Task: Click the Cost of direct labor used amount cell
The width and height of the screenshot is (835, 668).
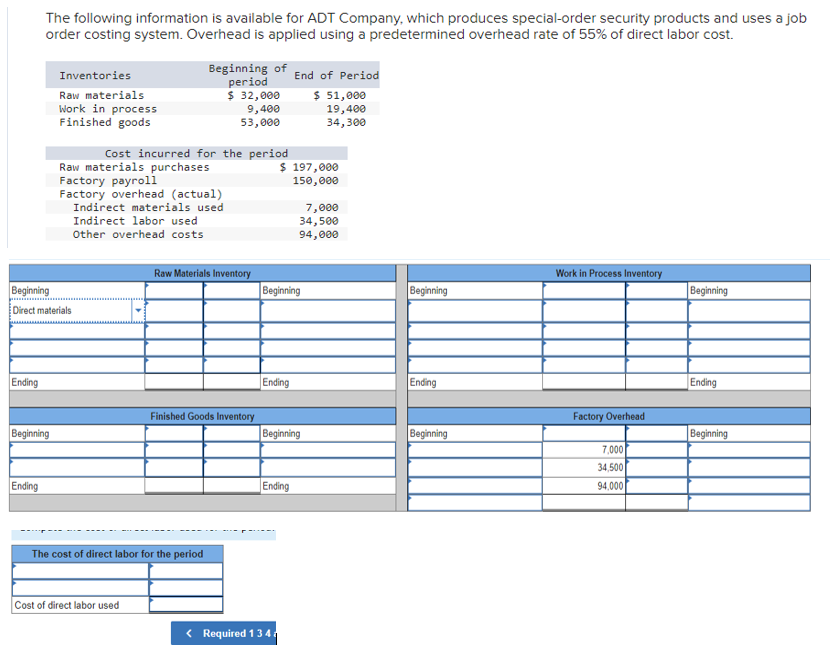Action: coord(185,603)
